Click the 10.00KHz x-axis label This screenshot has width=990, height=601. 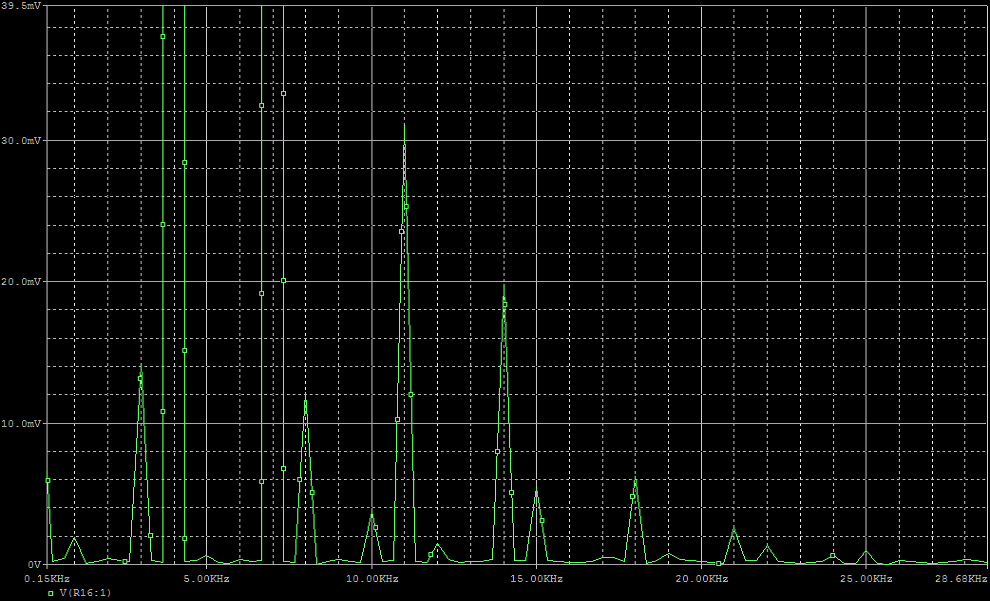point(372,578)
